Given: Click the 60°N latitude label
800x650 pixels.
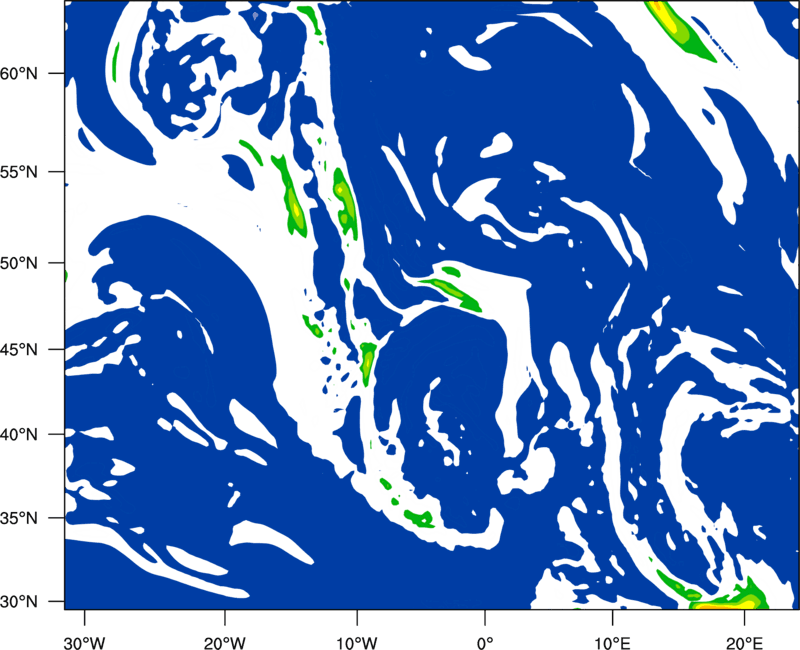Looking at the screenshot, I should coord(19,74).
